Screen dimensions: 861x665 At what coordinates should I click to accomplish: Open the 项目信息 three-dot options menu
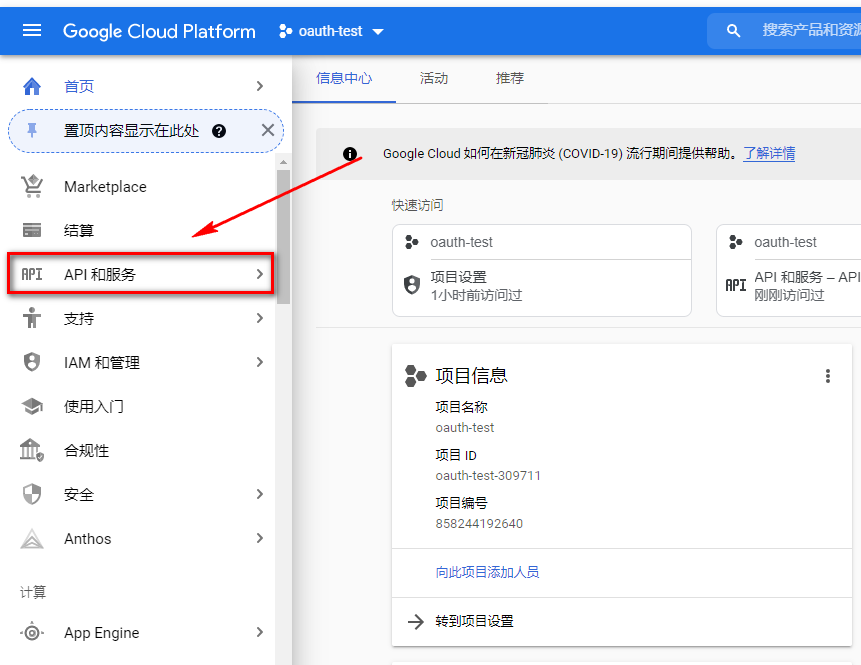(x=828, y=376)
